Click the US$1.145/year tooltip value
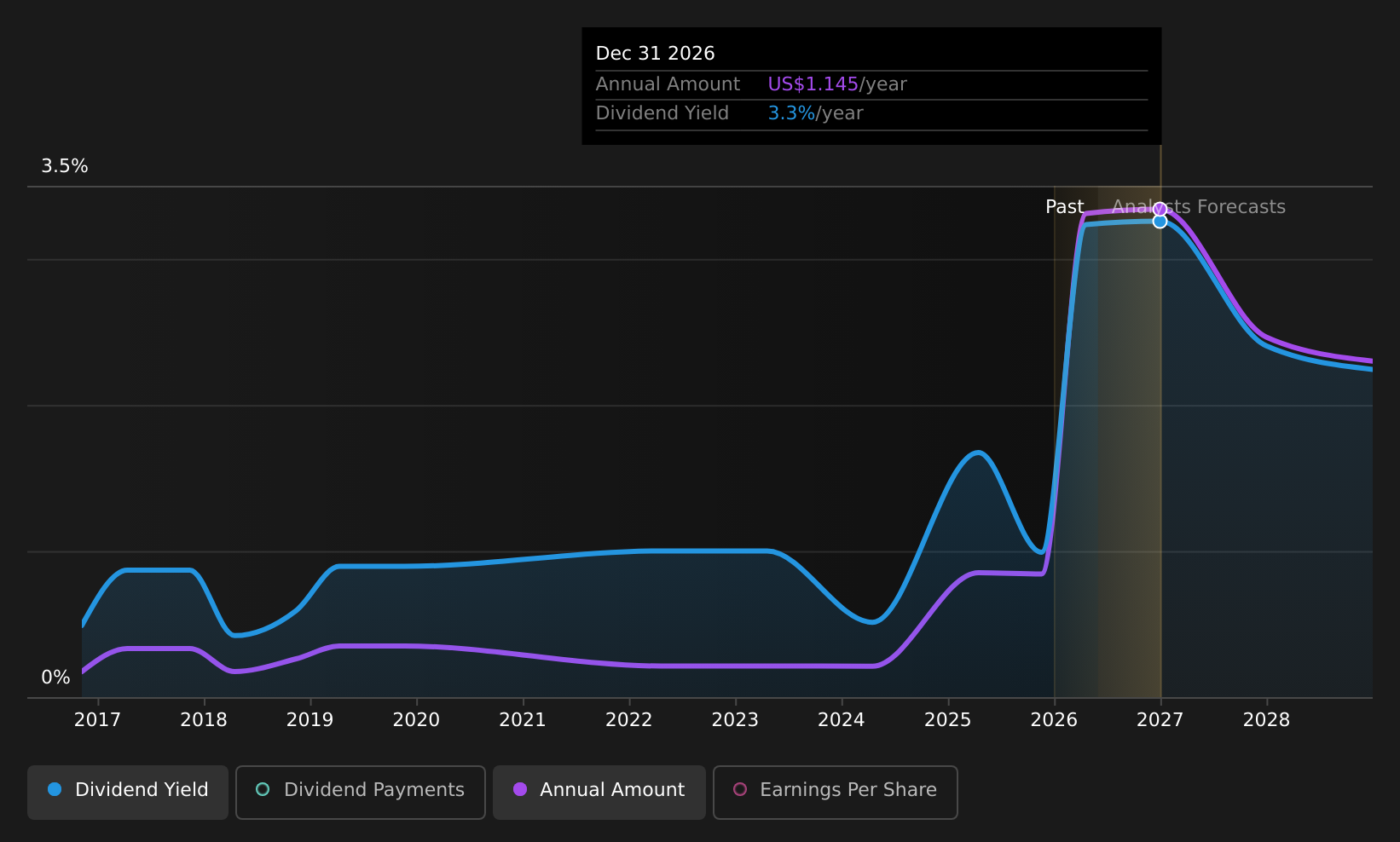Image resolution: width=1400 pixels, height=842 pixels. pos(837,84)
